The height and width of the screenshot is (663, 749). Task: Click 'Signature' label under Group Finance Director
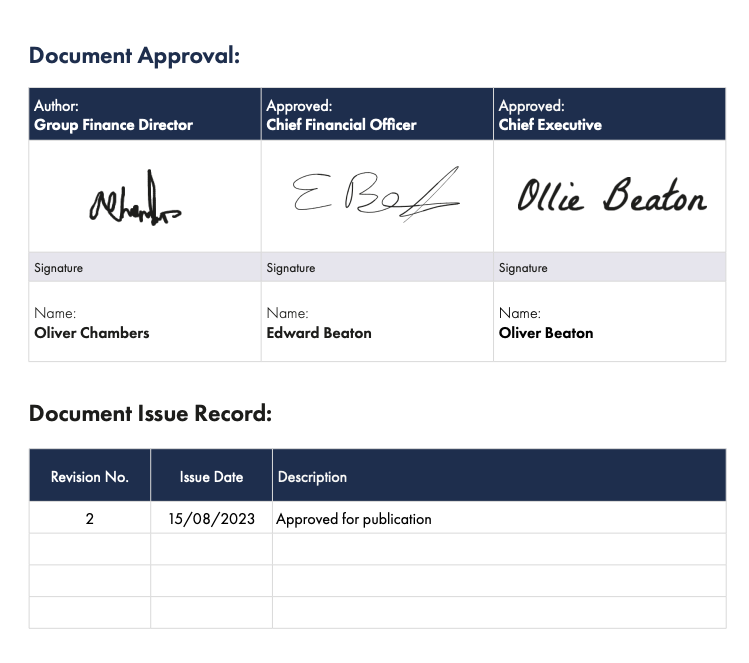tap(58, 268)
